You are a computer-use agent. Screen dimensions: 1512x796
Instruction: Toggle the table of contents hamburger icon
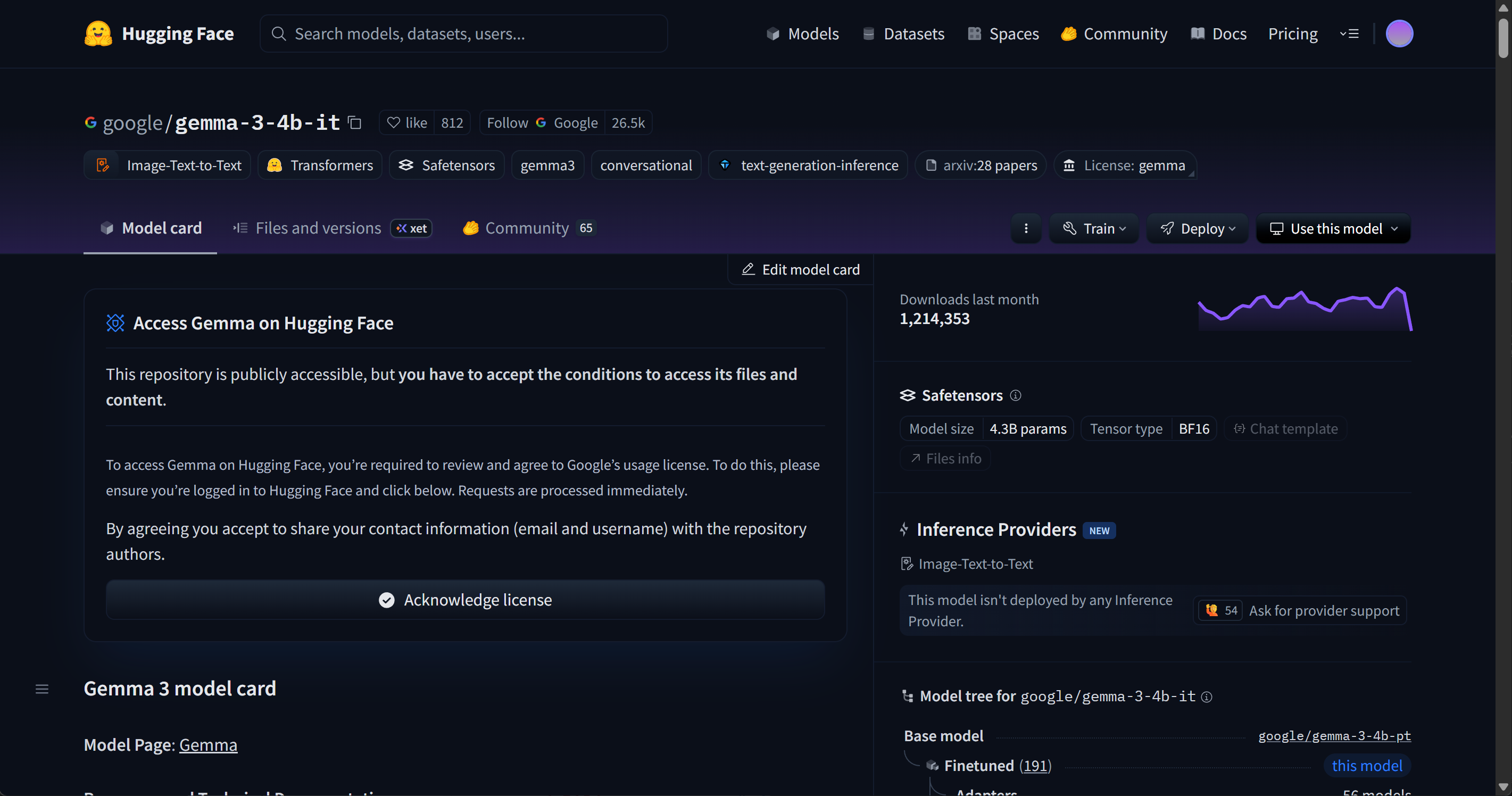41,689
